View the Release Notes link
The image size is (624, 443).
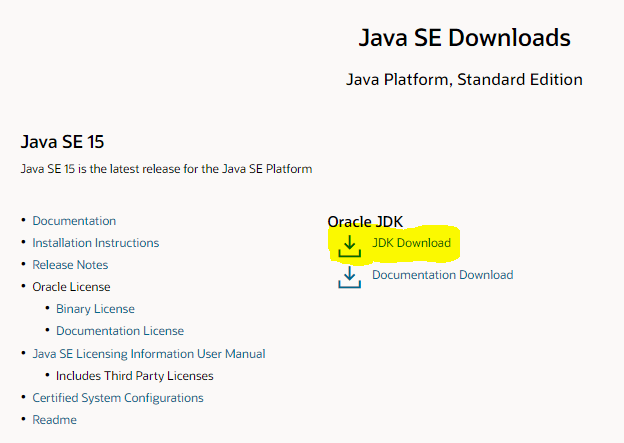tap(70, 265)
